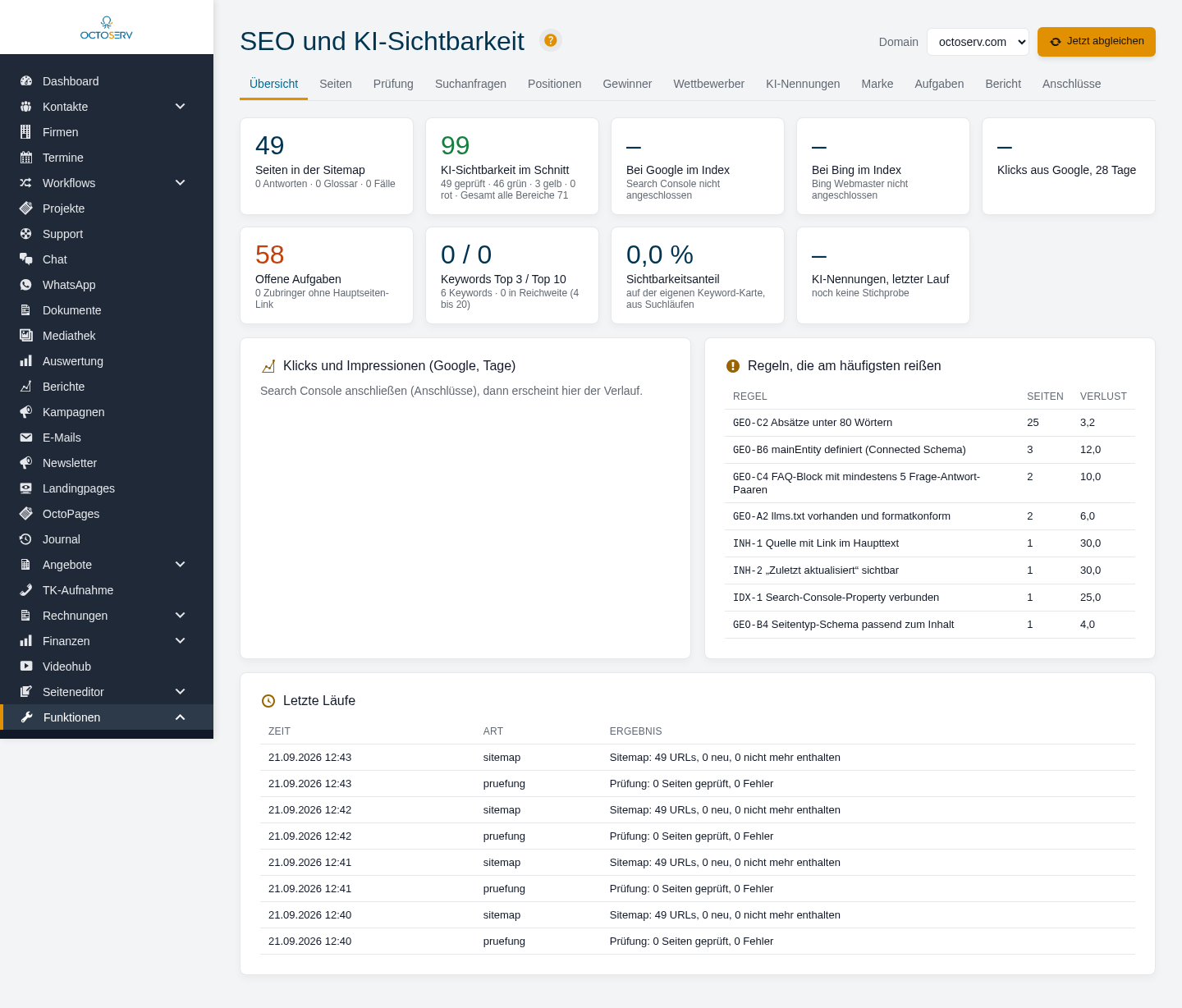Click the Projekte icon in sidebar
Image resolution: width=1182 pixels, height=1008 pixels.
tap(26, 208)
